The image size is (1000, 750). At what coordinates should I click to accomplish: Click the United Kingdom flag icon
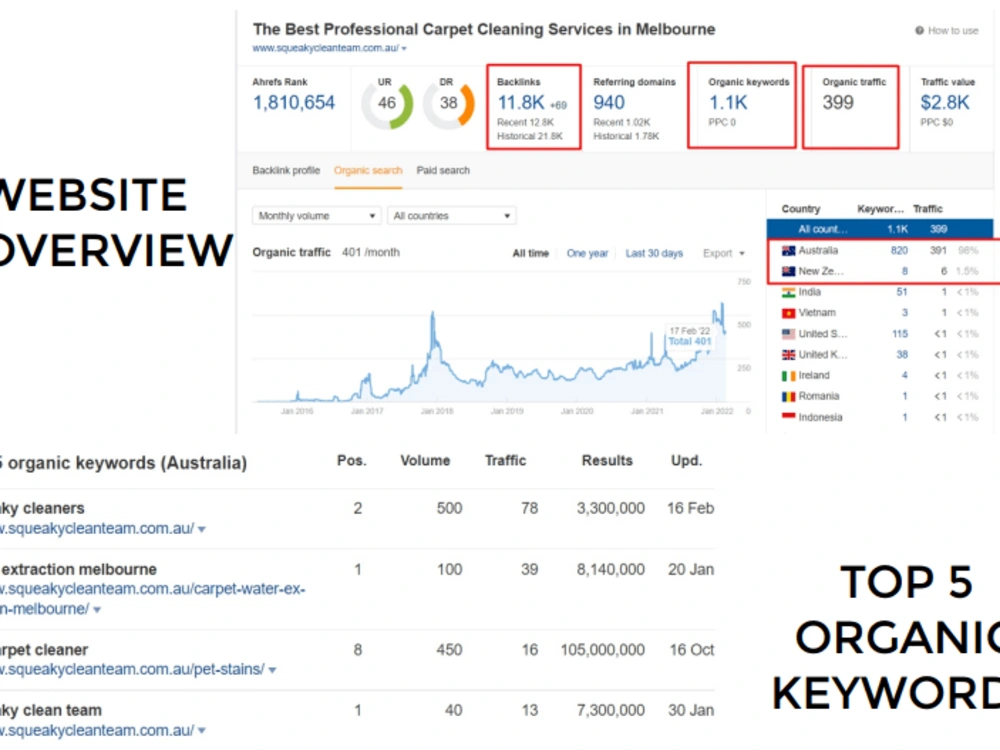coord(788,355)
